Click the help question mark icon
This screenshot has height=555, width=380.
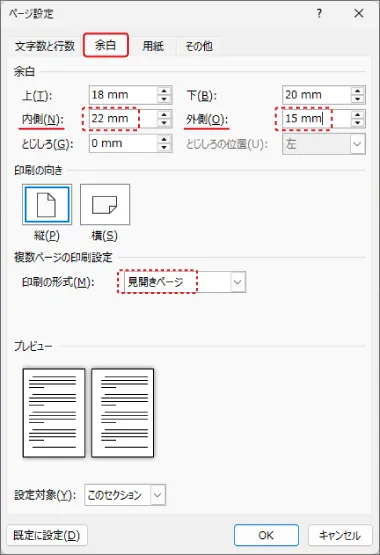[x=319, y=13]
